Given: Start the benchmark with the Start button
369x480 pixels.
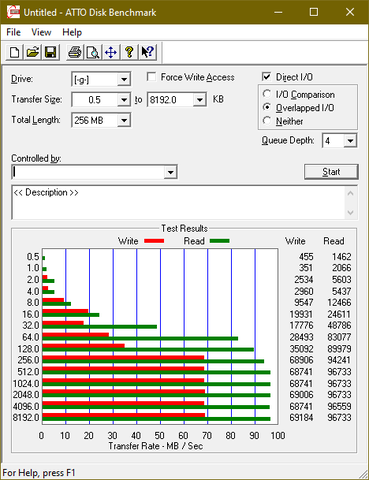Looking at the screenshot, I should [331, 172].
